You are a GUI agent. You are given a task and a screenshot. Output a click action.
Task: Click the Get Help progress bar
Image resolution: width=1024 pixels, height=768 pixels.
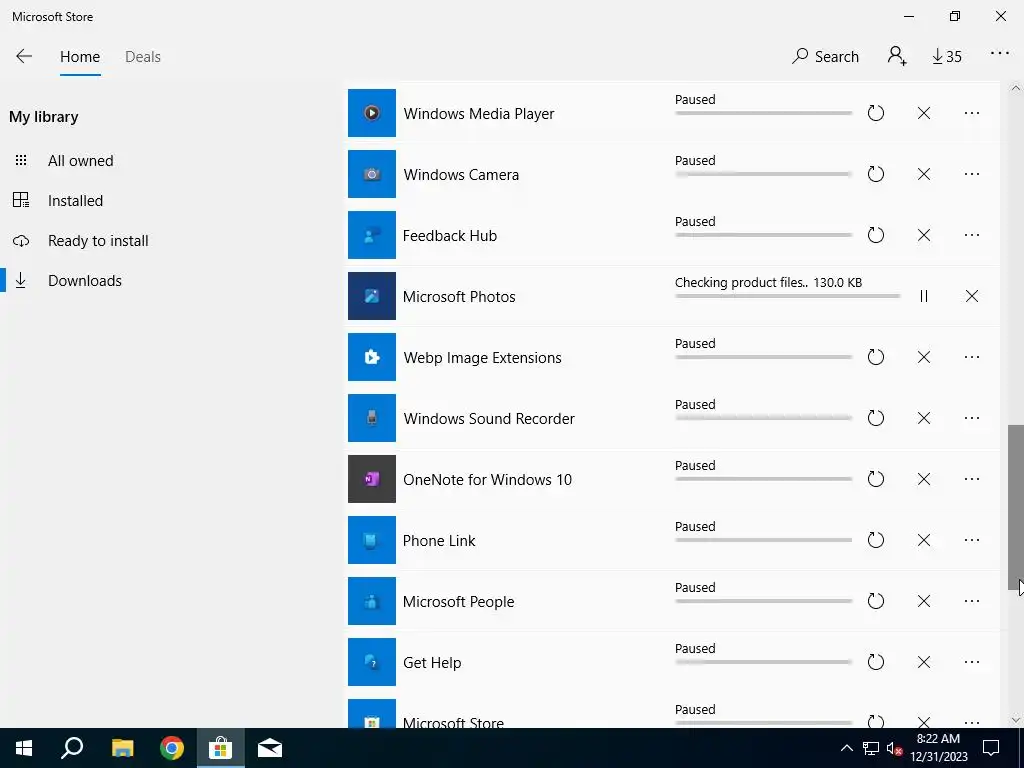click(x=763, y=662)
